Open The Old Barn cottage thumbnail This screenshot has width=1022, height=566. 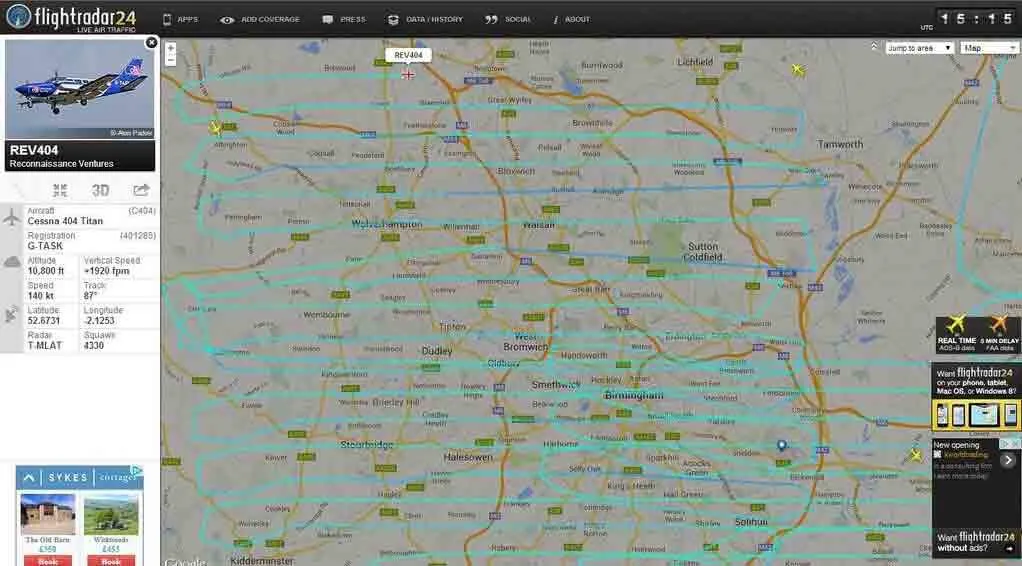pyautogui.click(x=48, y=514)
